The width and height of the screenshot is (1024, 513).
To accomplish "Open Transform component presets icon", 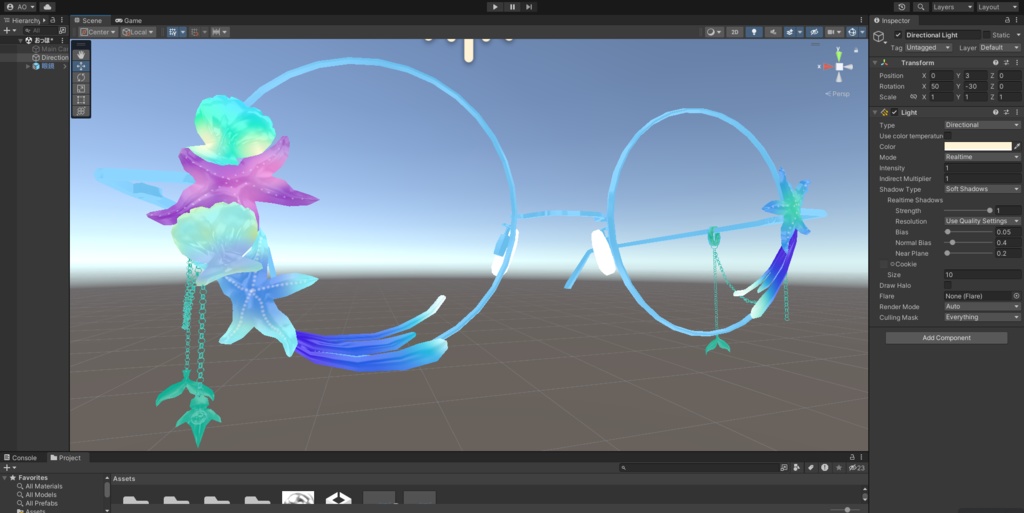I will (x=1006, y=63).
